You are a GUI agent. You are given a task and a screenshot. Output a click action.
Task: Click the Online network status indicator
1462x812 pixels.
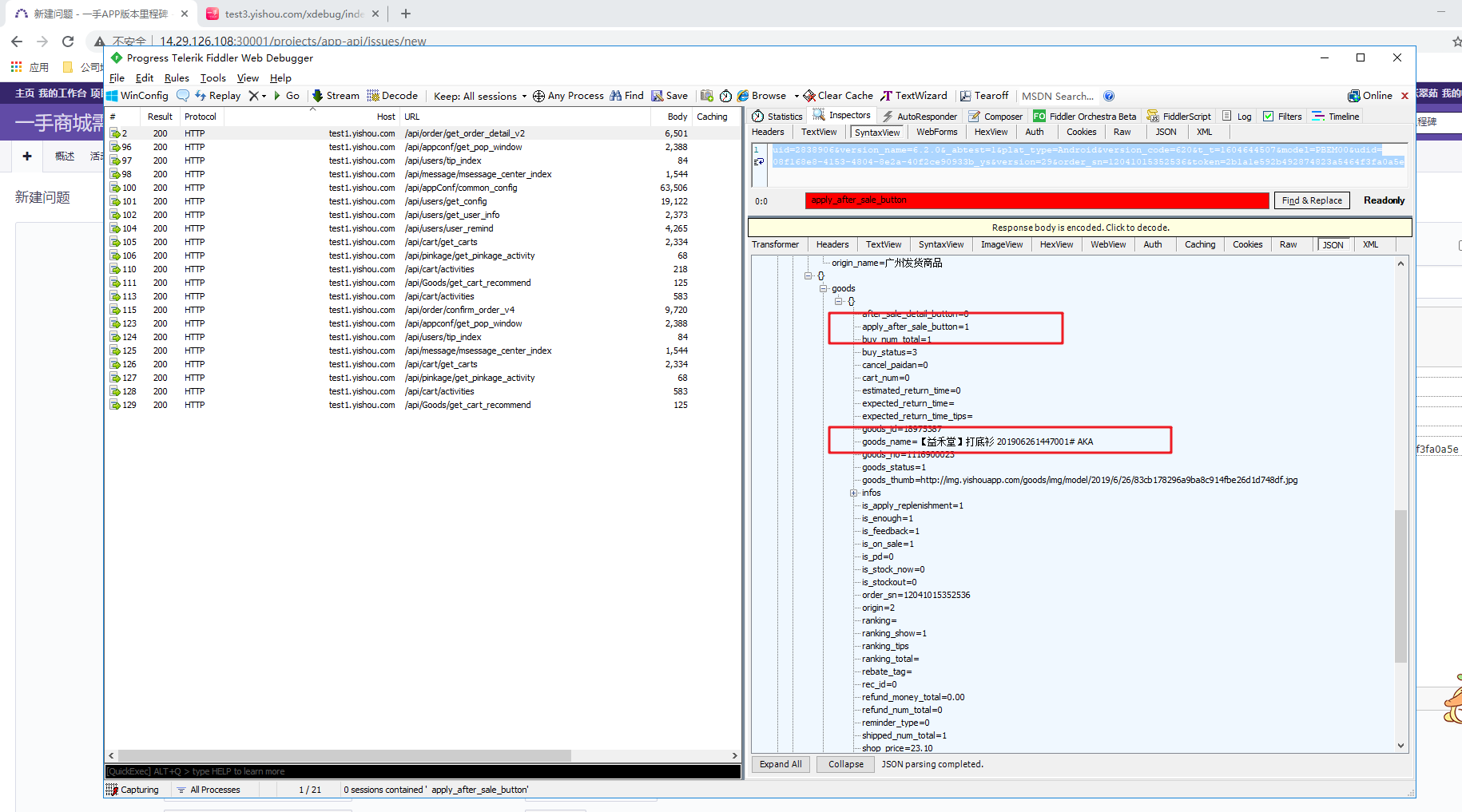pos(1370,96)
